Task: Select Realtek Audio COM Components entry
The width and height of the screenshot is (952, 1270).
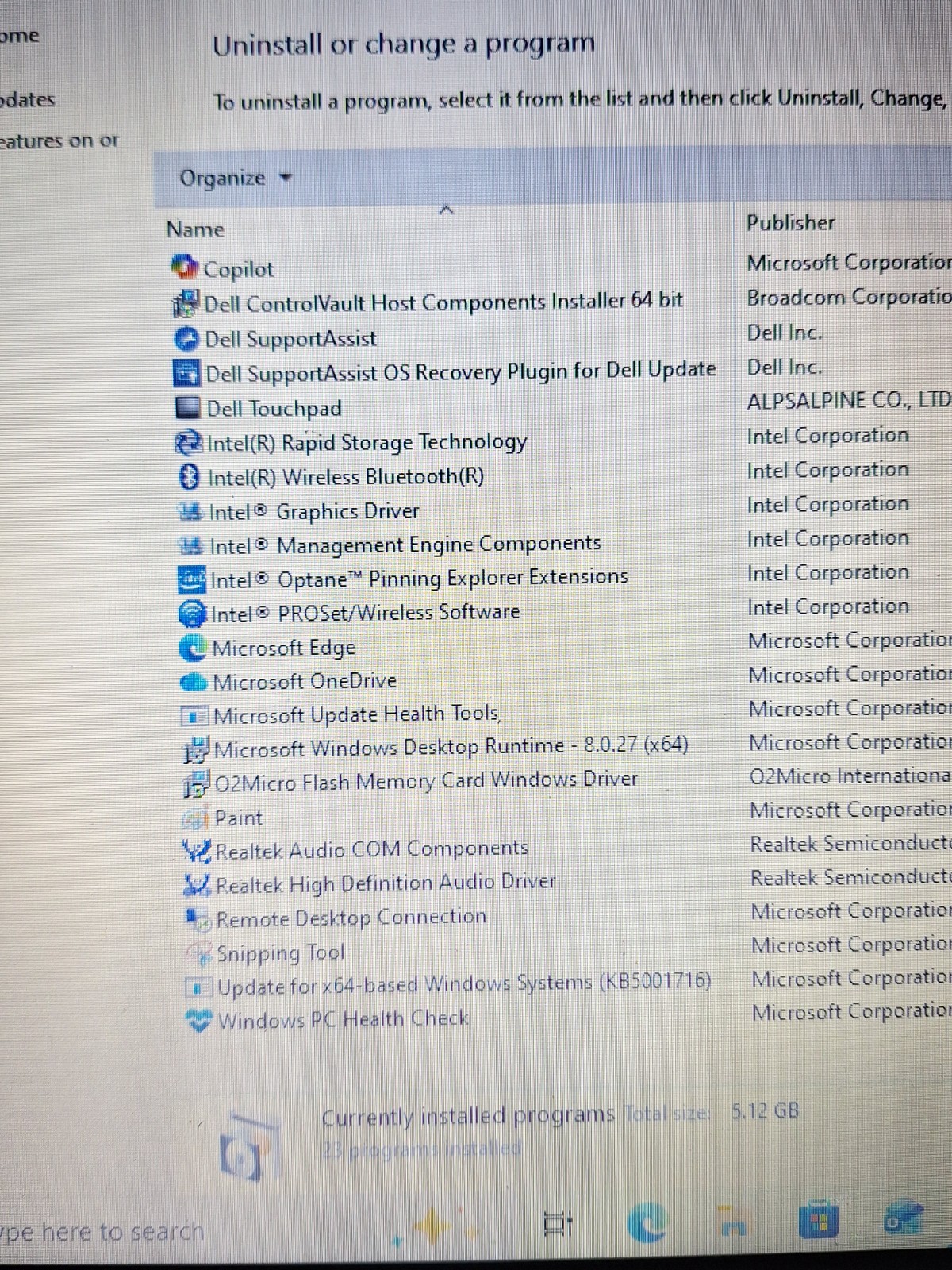Action: [372, 850]
